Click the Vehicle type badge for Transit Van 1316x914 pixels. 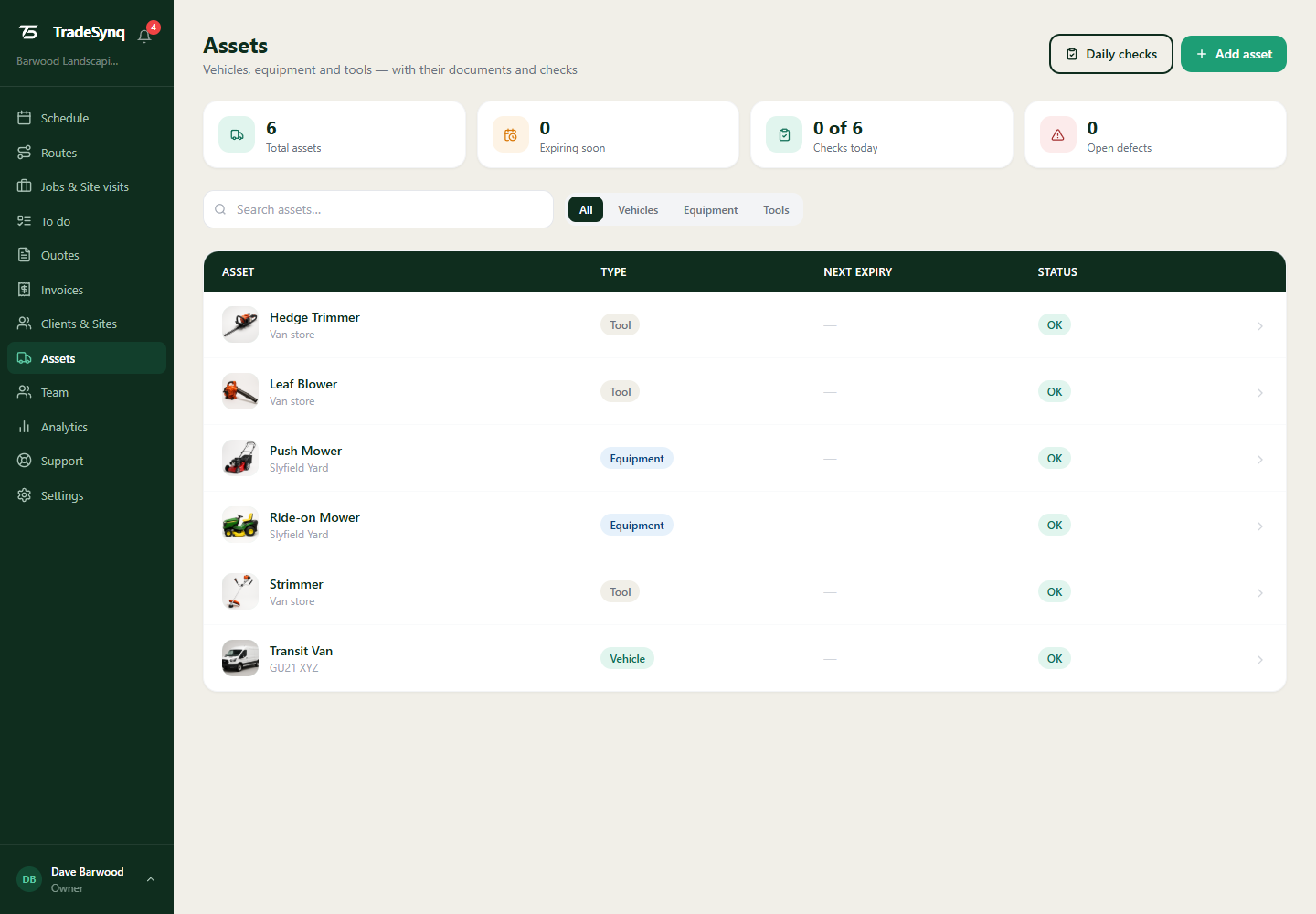point(627,658)
